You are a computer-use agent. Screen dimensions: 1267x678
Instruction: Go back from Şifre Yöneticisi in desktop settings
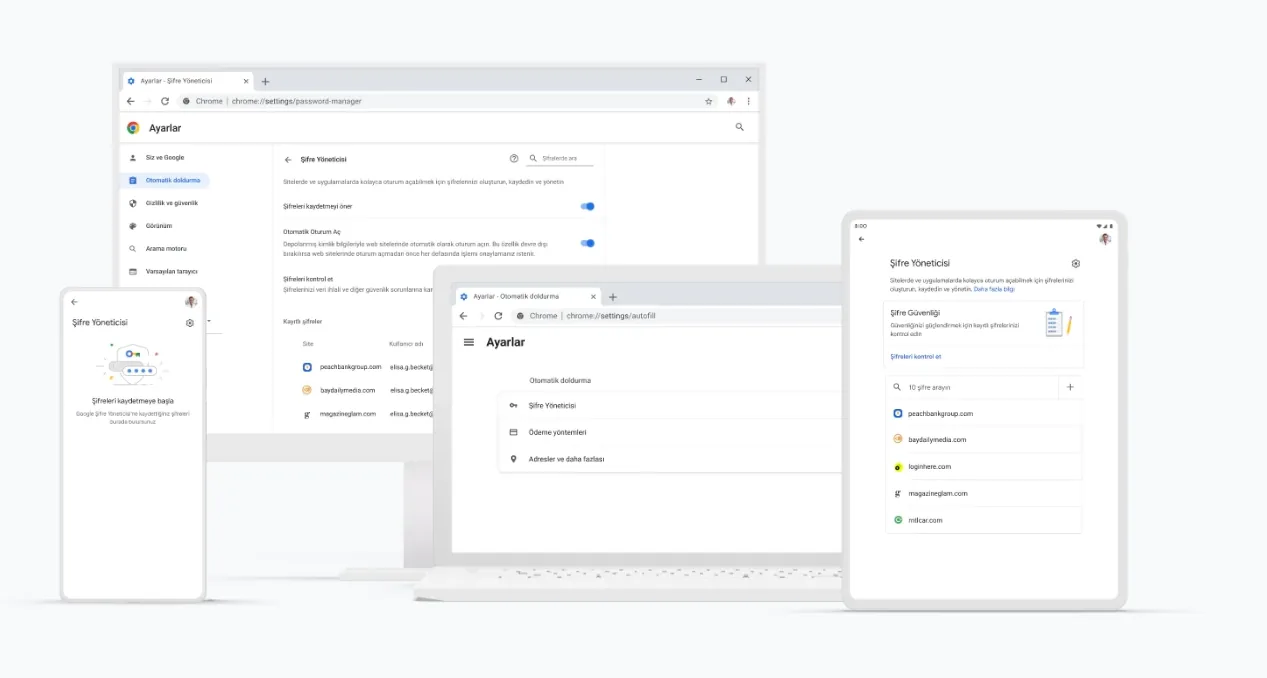coord(288,159)
